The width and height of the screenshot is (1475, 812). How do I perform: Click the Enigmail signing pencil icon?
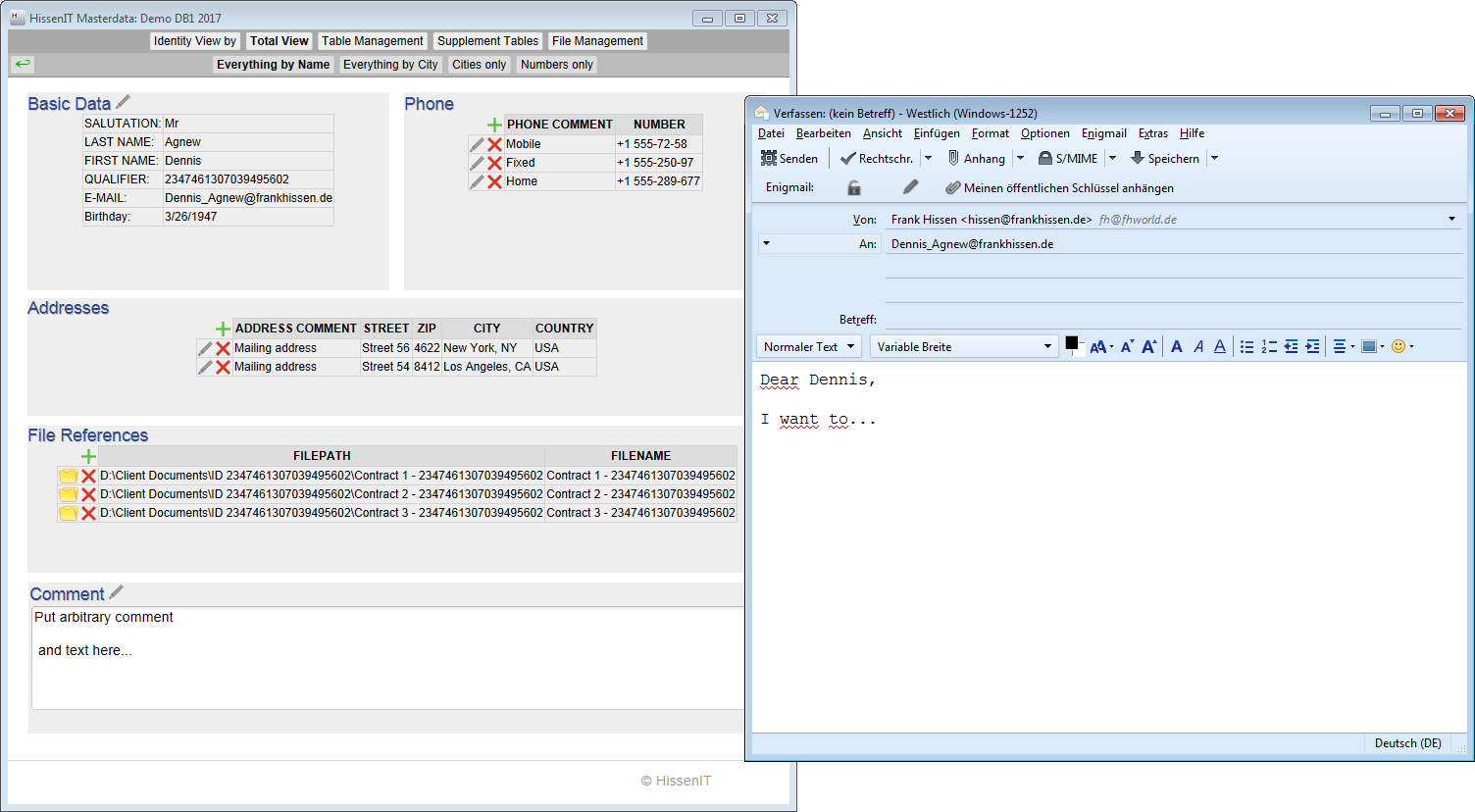tap(910, 186)
